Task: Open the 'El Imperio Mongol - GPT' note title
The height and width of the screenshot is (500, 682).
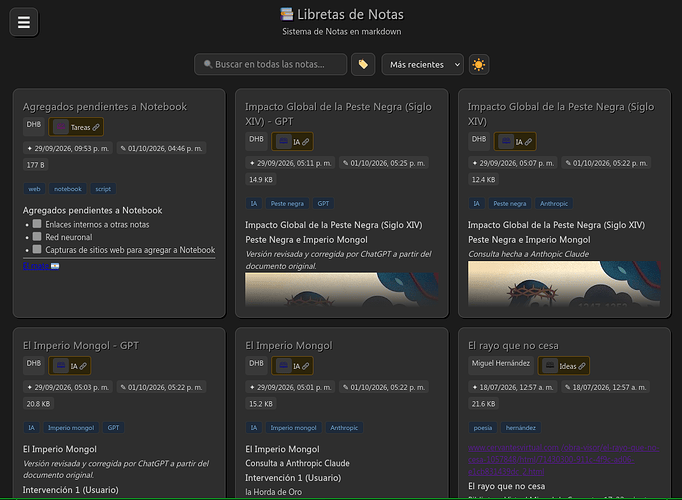Action: (x=80, y=346)
